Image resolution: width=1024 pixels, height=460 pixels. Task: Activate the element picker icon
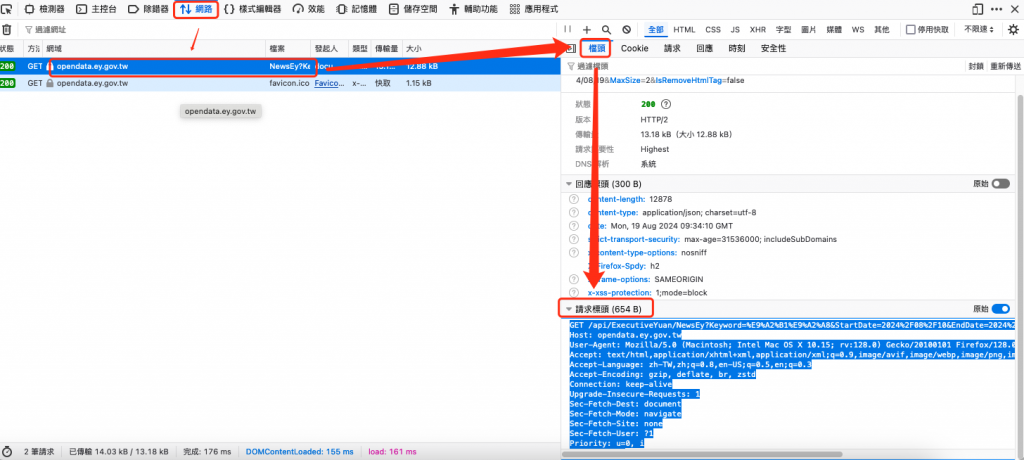pyautogui.click(x=7, y=9)
